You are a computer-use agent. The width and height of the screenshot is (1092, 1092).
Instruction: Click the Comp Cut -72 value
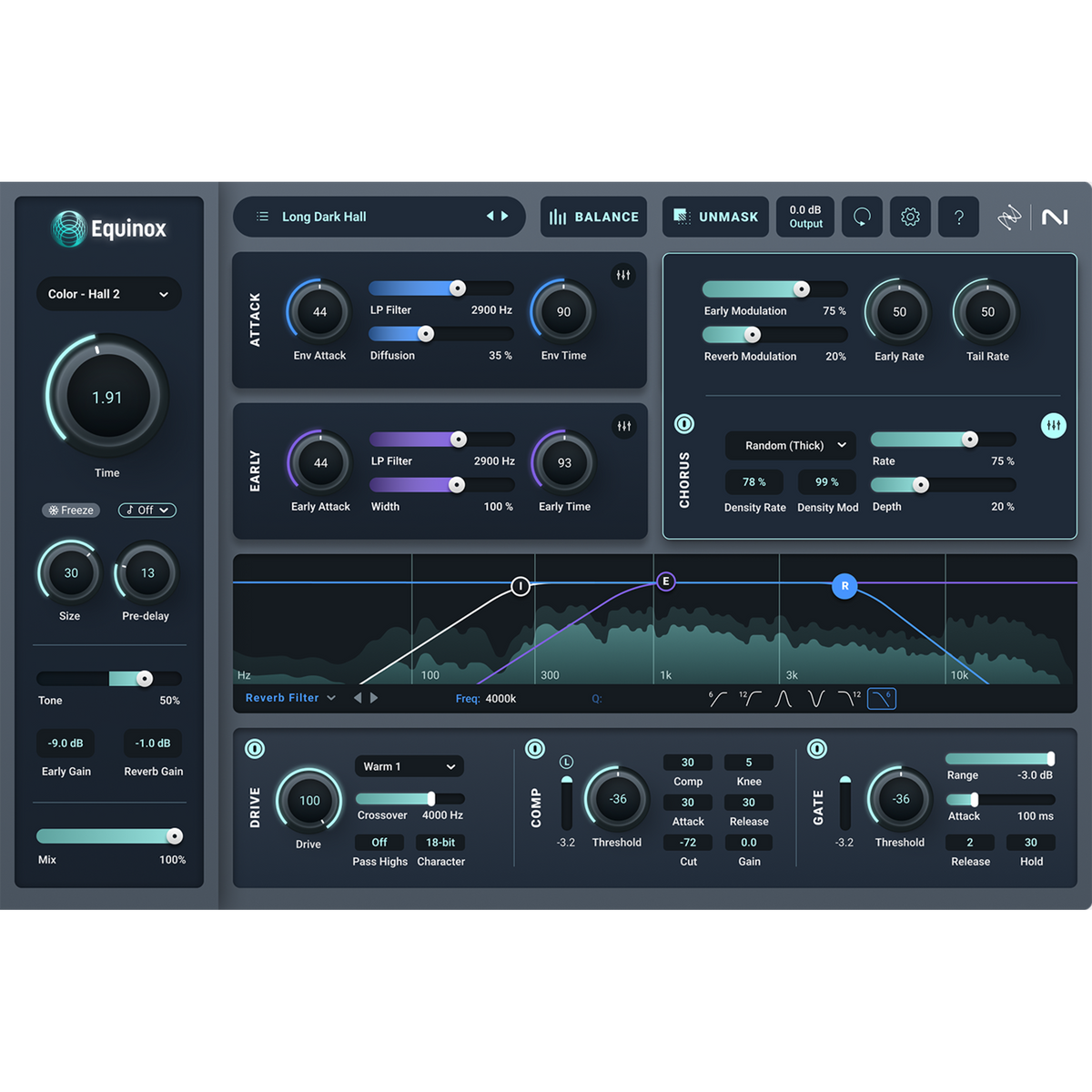click(x=688, y=843)
